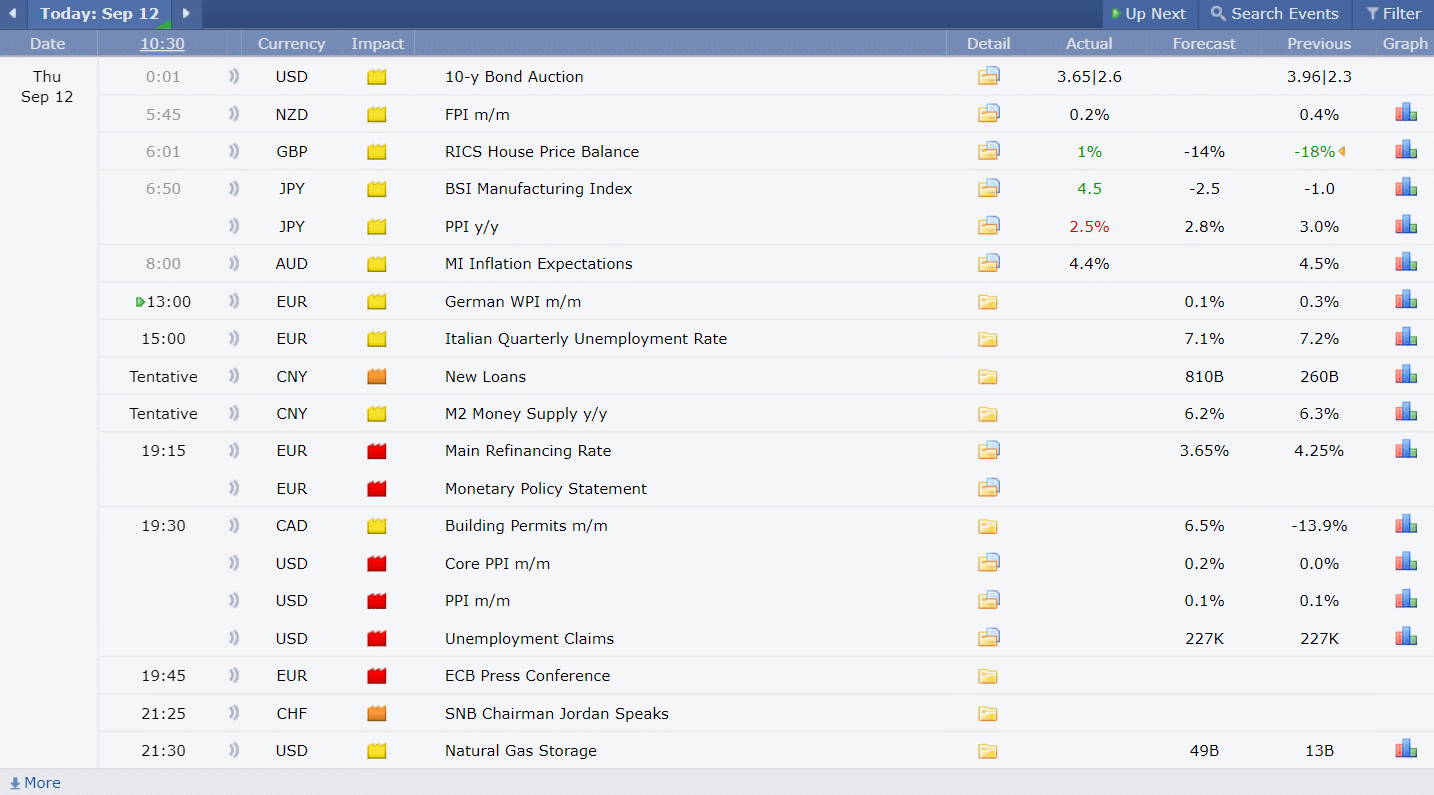Toggle alert sound for German WPI m/m
This screenshot has height=795, width=1434.
tap(234, 301)
